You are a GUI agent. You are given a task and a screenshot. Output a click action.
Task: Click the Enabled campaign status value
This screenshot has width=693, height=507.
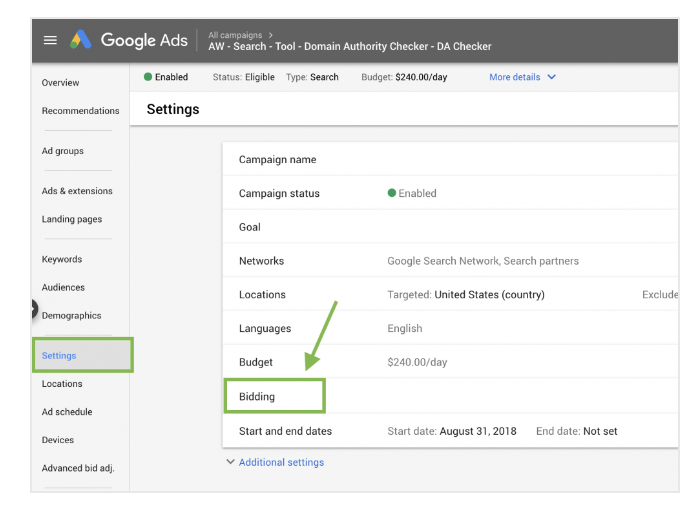(412, 193)
